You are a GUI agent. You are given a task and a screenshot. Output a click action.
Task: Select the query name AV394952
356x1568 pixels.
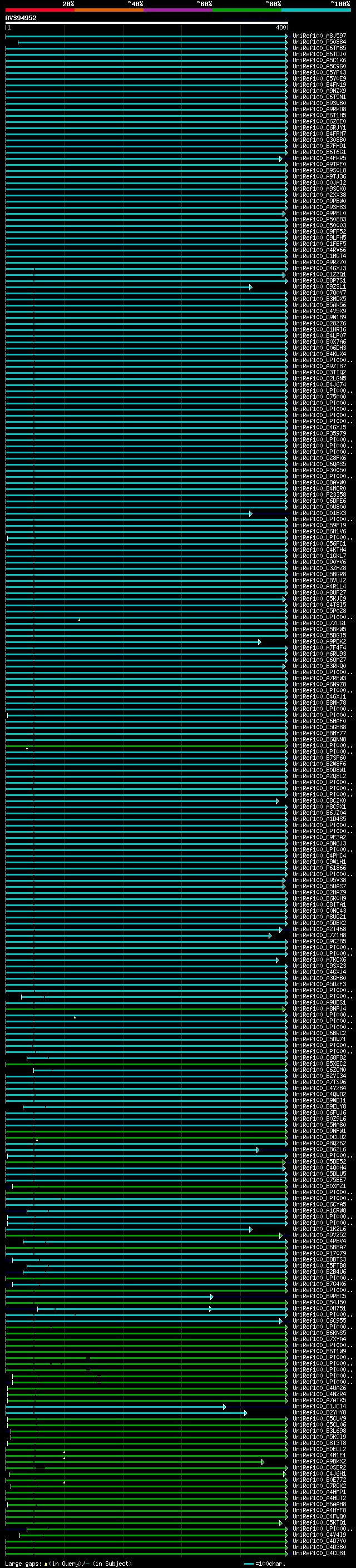point(21,18)
